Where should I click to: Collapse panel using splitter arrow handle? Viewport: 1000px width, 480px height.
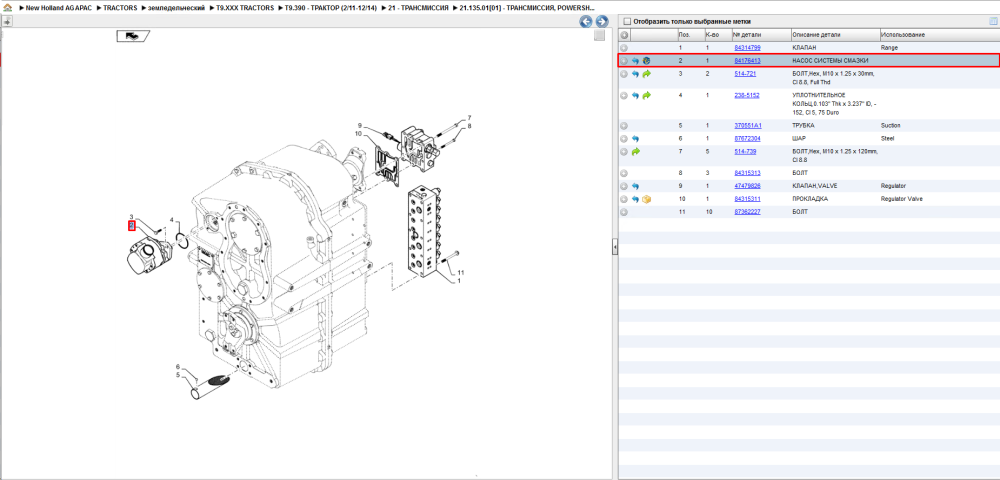click(x=614, y=246)
